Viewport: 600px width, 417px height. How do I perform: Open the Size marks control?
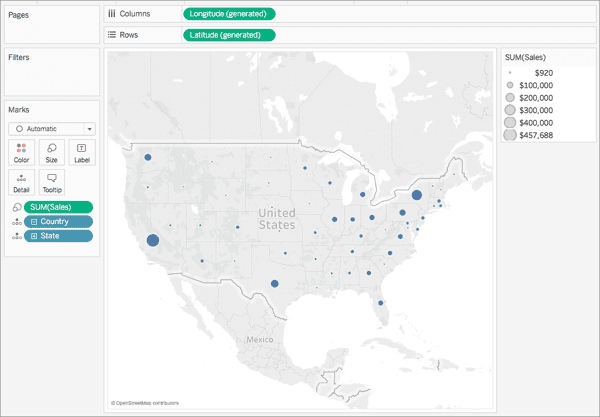tap(51, 152)
